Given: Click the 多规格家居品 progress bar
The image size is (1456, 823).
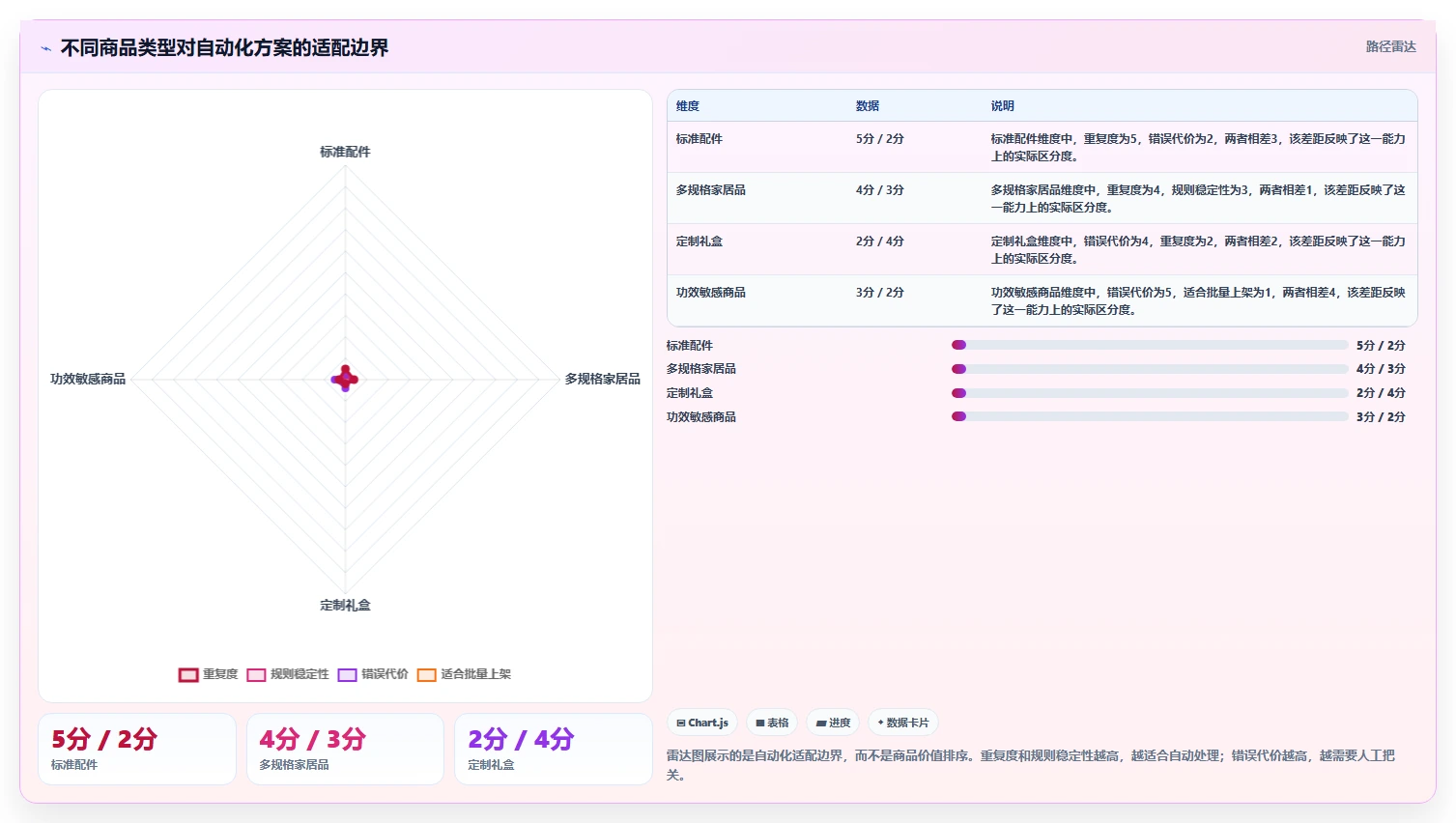Looking at the screenshot, I should 1150,369.
